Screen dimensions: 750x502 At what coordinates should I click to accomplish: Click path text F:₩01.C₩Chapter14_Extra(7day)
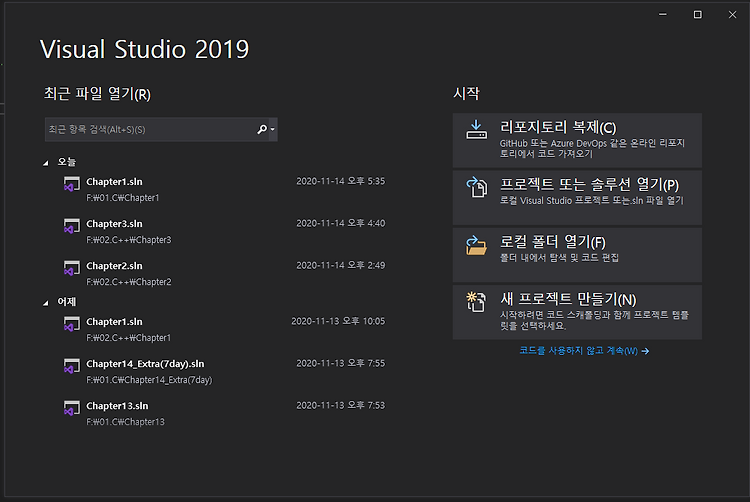pos(149,380)
